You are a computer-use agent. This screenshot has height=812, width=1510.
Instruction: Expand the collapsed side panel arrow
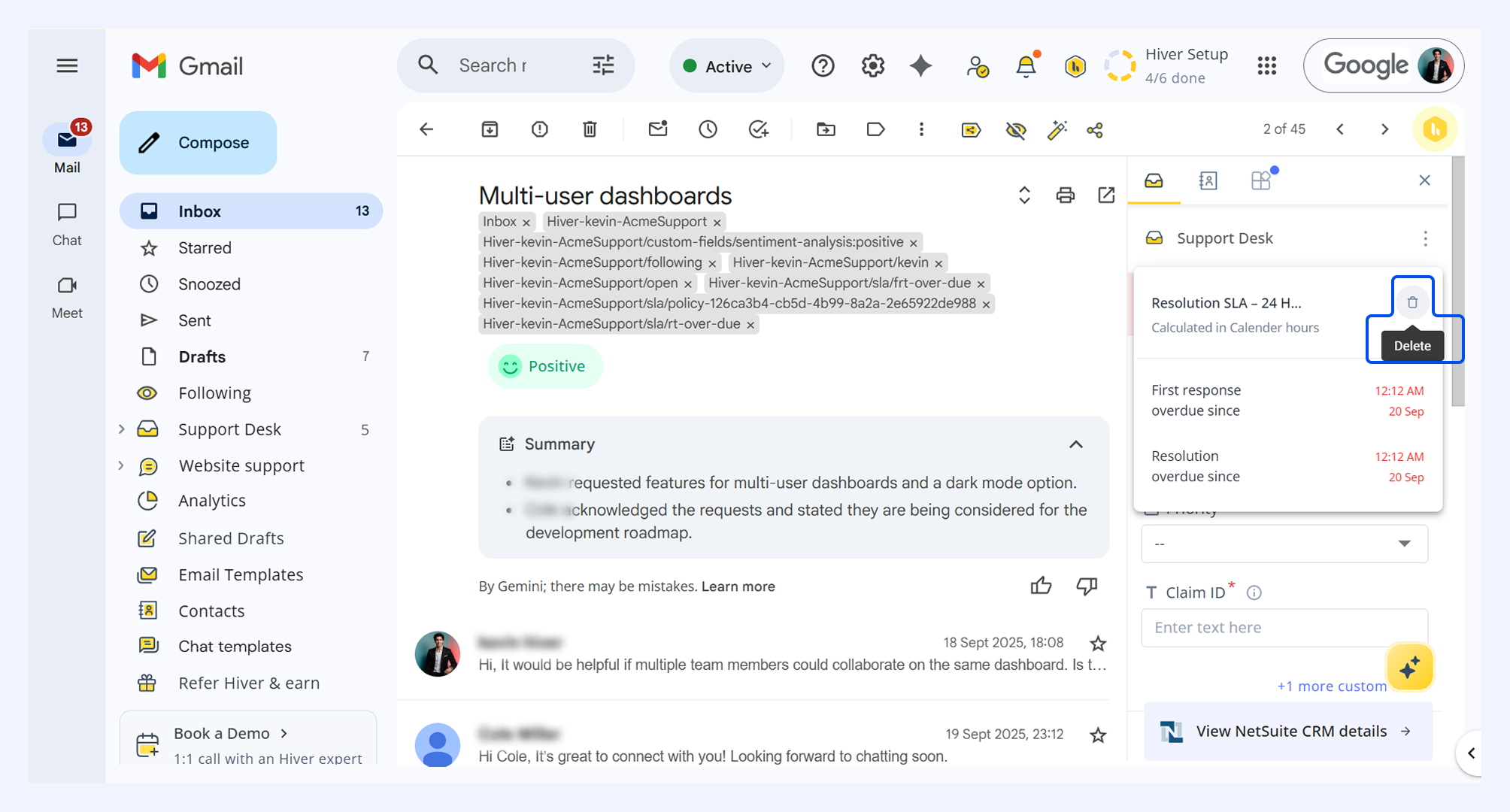tap(1471, 753)
